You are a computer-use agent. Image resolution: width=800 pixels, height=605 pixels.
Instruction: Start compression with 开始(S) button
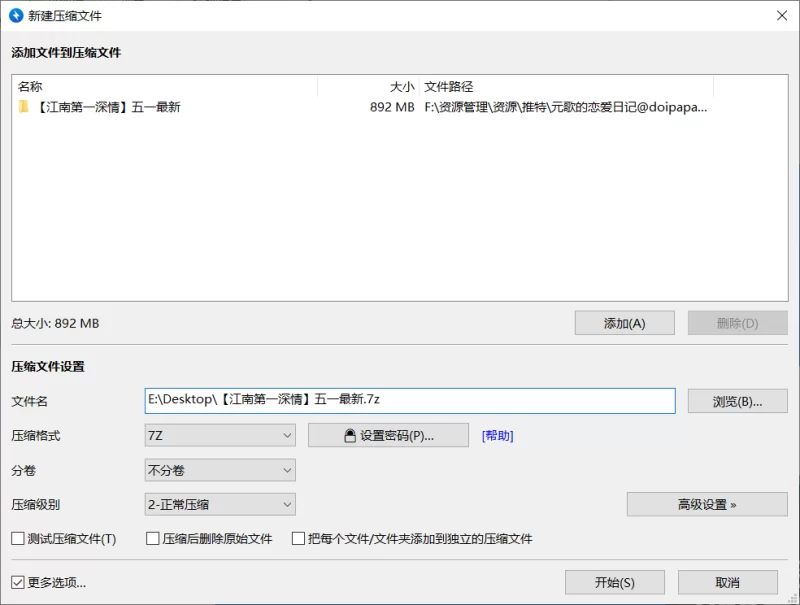pyautogui.click(x=614, y=583)
